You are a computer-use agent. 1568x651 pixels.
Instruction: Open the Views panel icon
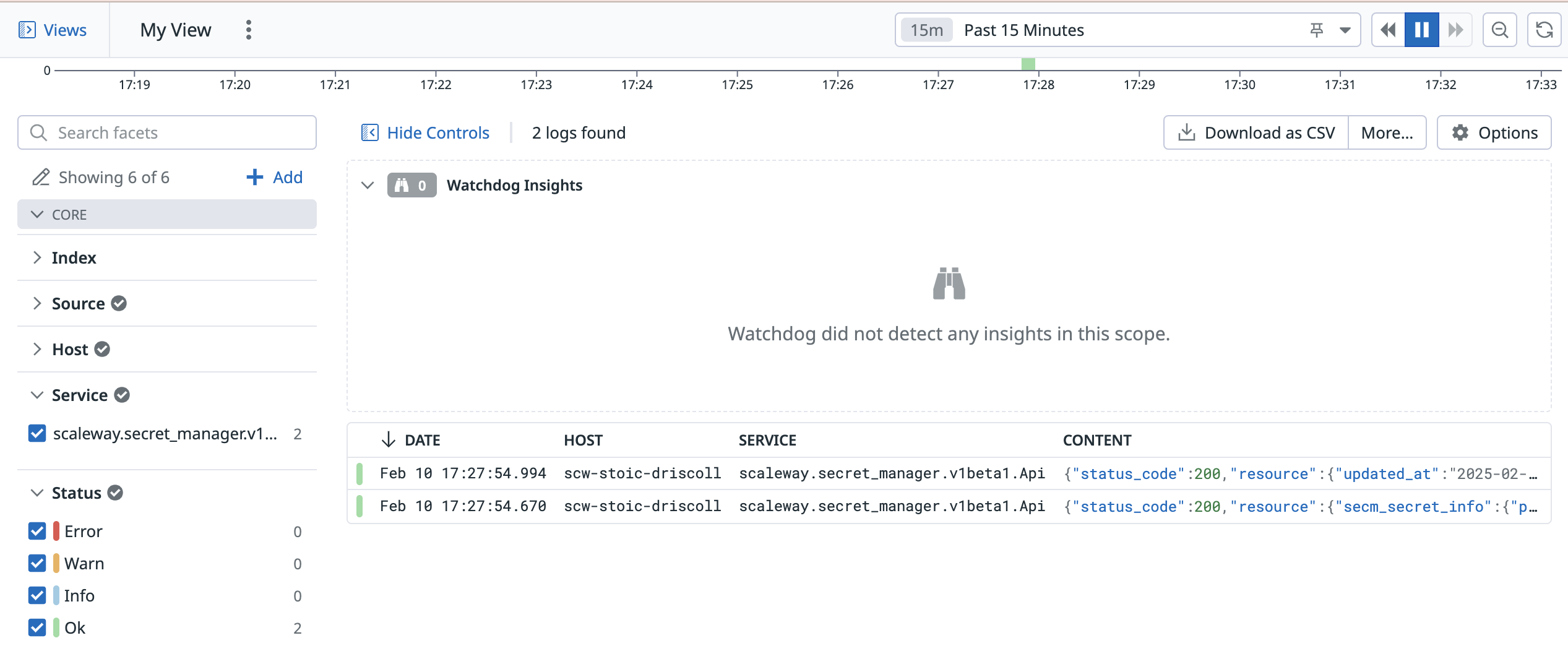point(27,30)
